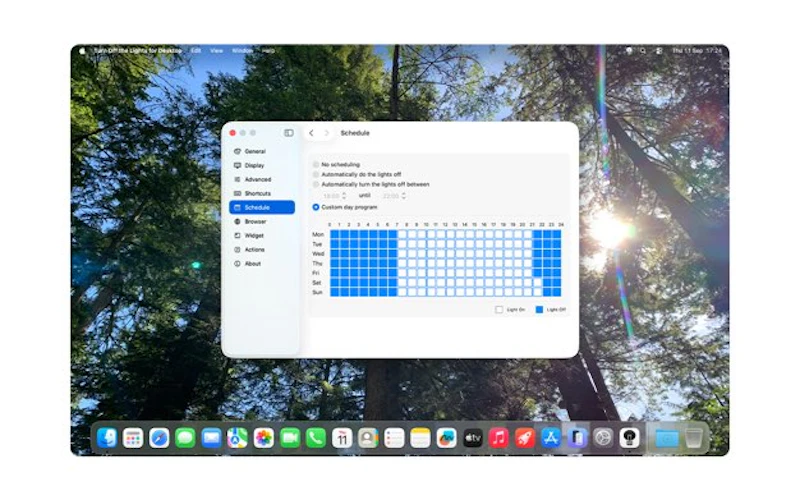Screen dimensions: 800x500
Task: Open the About section in the sidebar
Action: coord(262,264)
